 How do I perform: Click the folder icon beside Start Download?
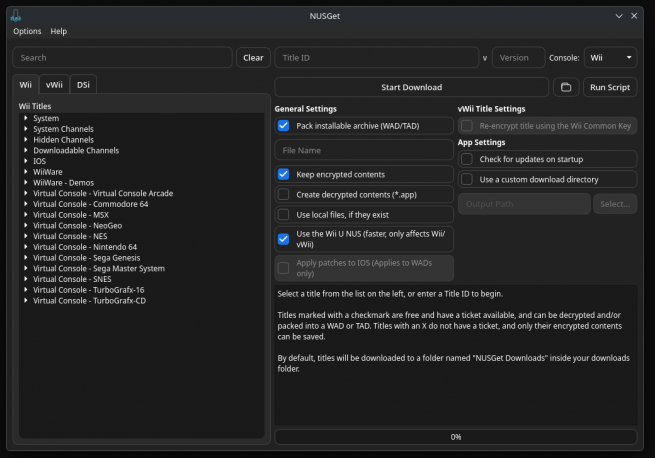565,87
